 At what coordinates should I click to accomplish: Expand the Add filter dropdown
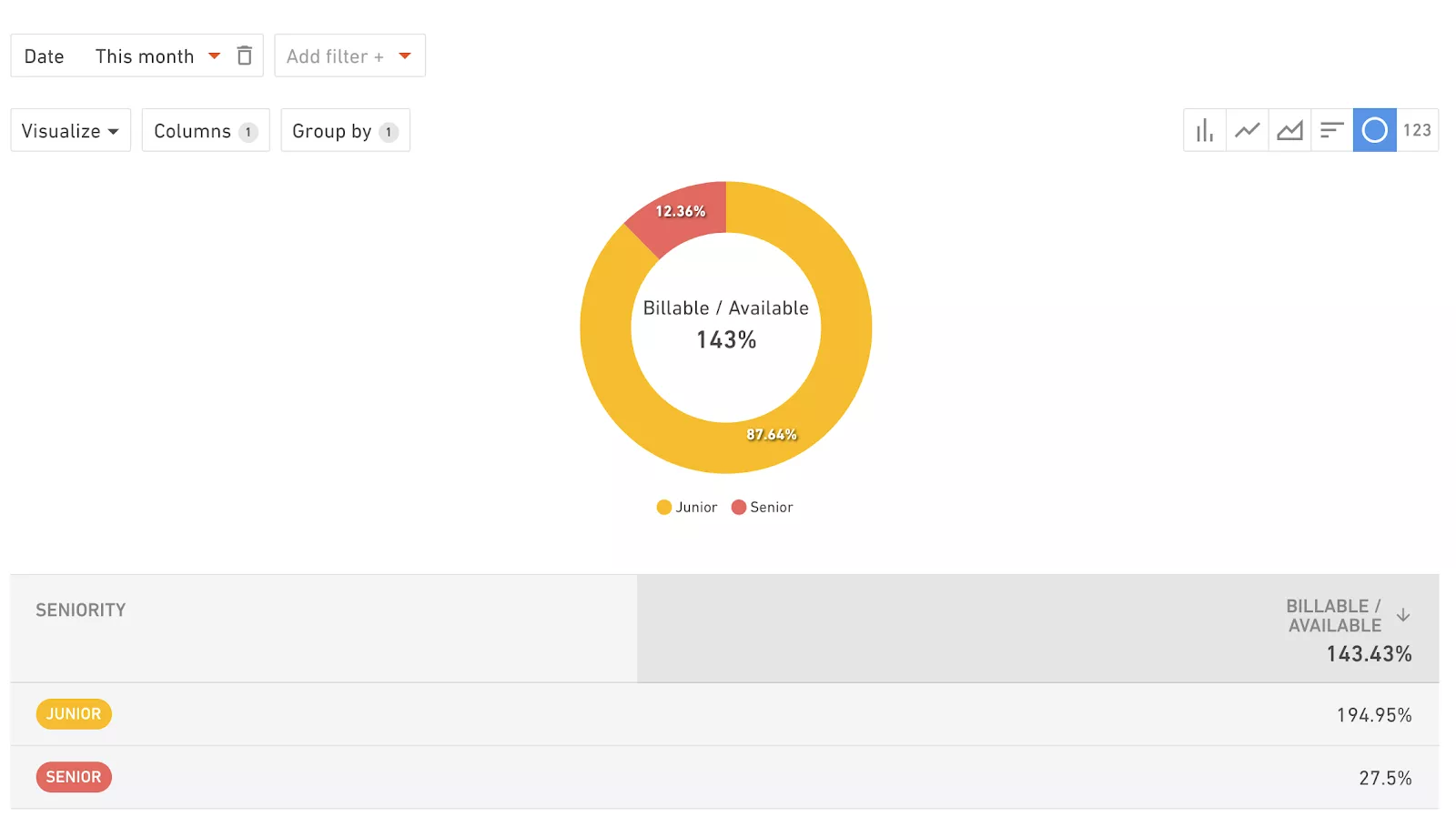[x=349, y=55]
